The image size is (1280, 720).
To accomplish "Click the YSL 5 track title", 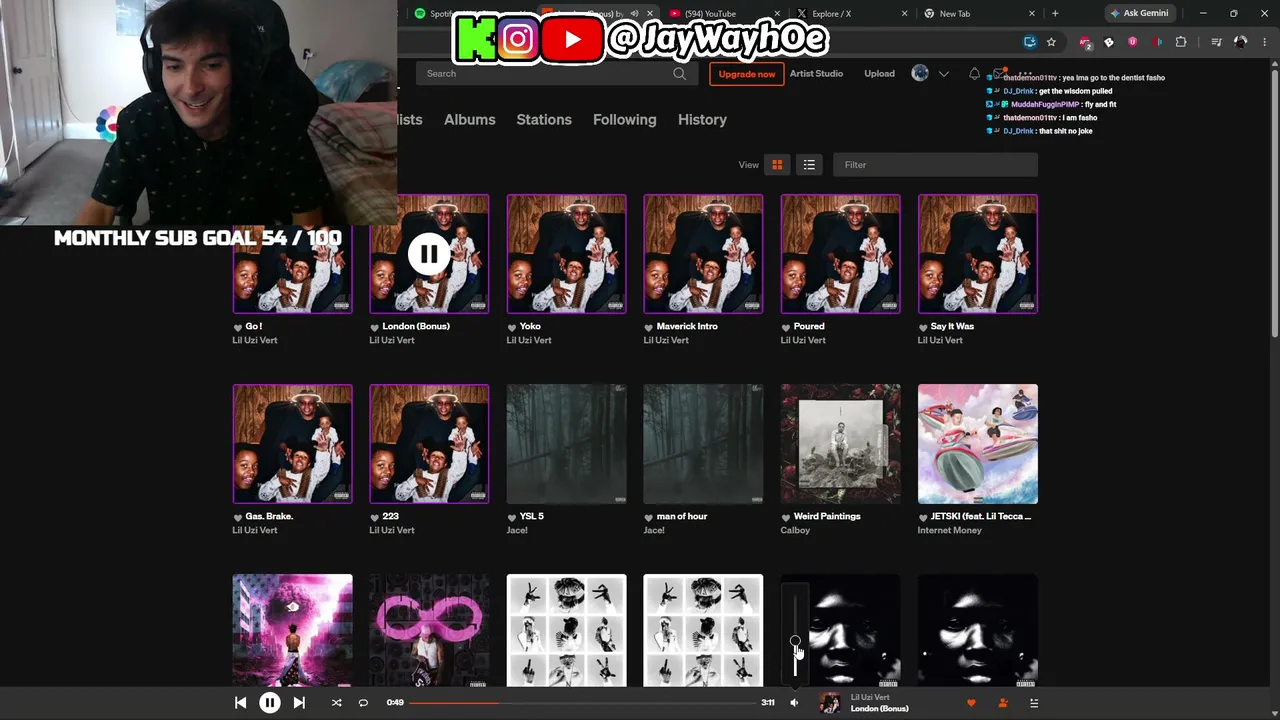I will click(x=532, y=516).
